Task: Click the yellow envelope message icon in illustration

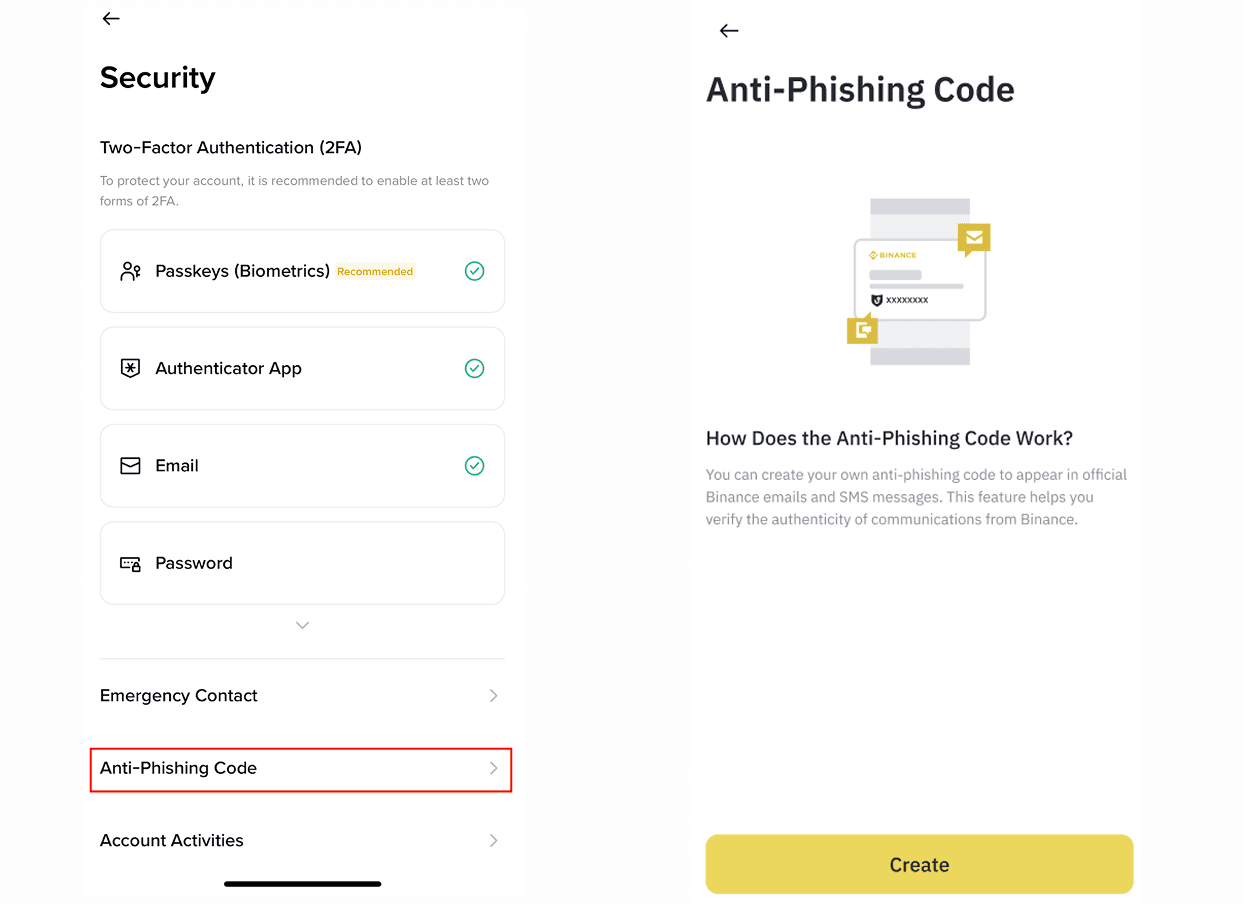Action: pos(974,239)
